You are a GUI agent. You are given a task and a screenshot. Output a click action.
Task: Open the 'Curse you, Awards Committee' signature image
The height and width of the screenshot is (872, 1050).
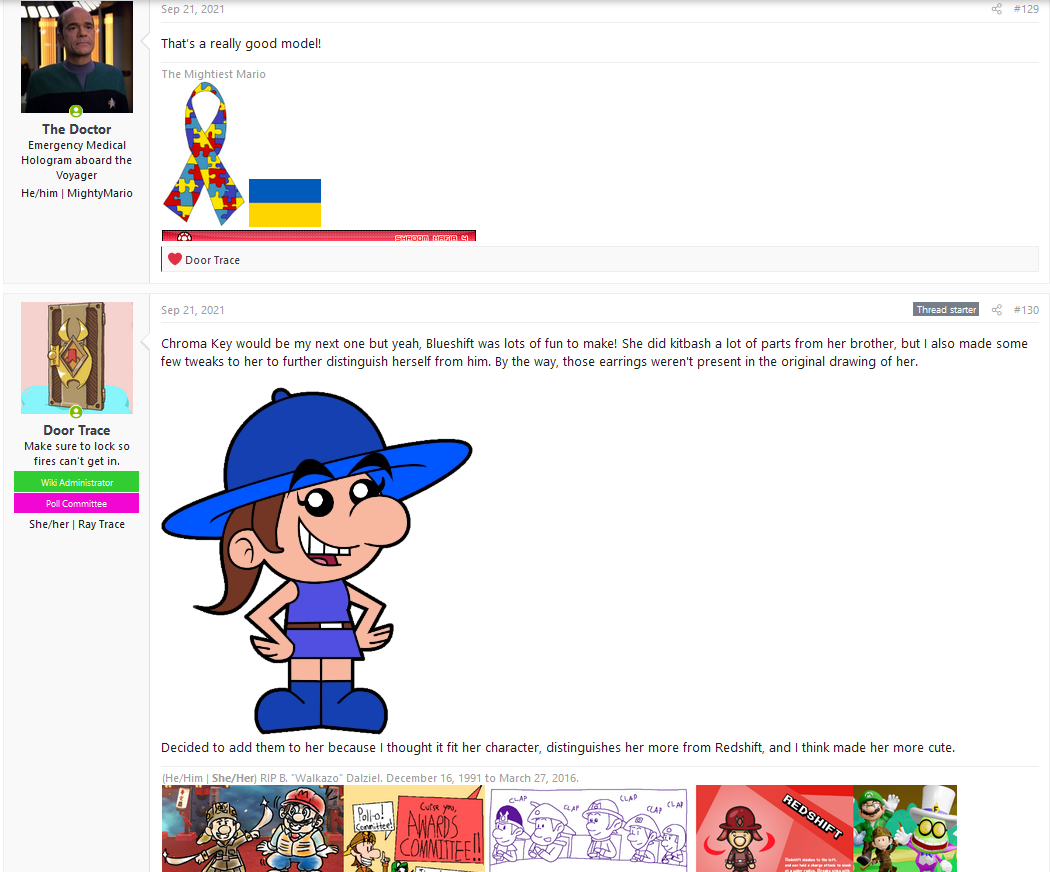tap(414, 828)
